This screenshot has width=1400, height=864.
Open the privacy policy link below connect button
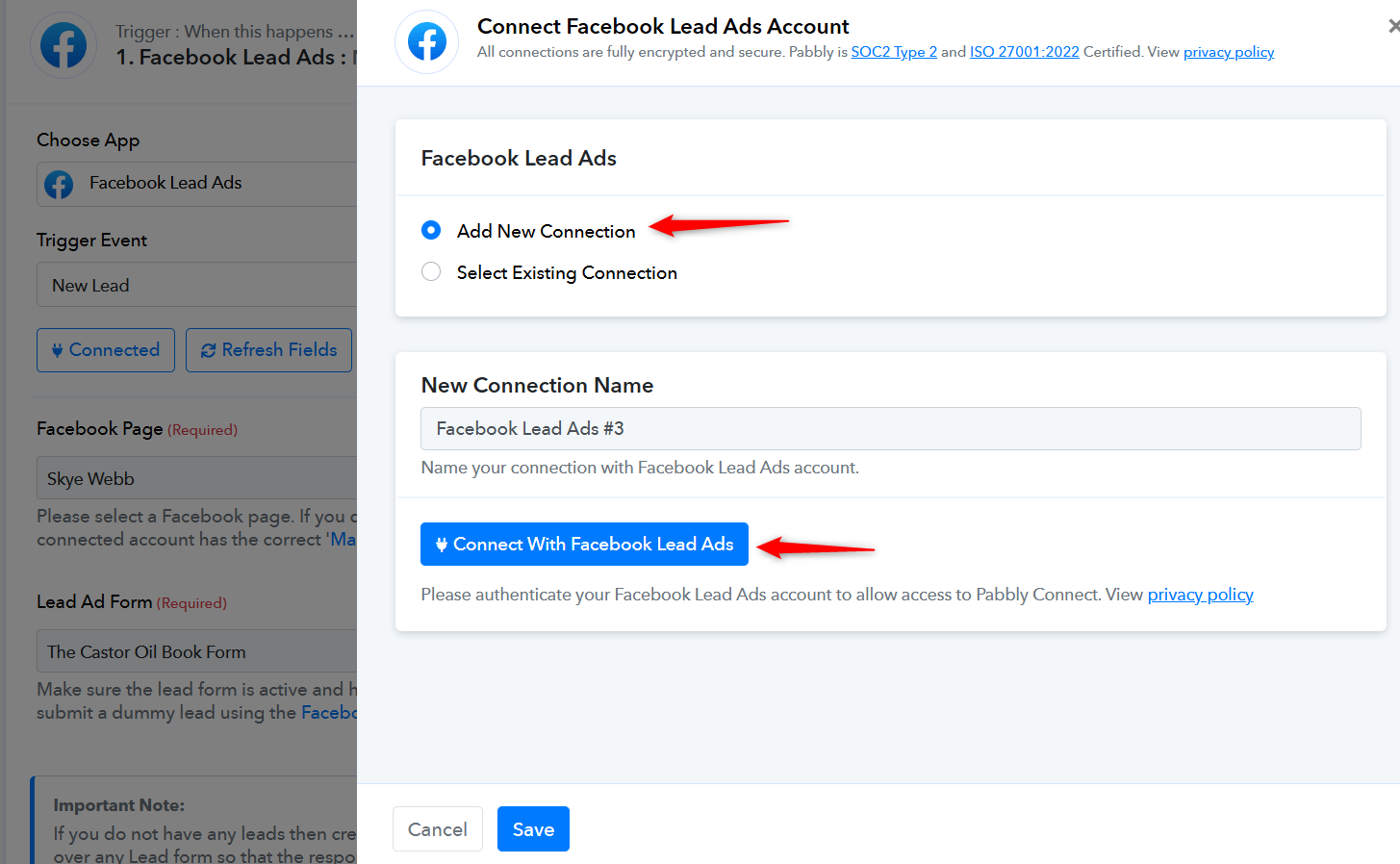1201,595
